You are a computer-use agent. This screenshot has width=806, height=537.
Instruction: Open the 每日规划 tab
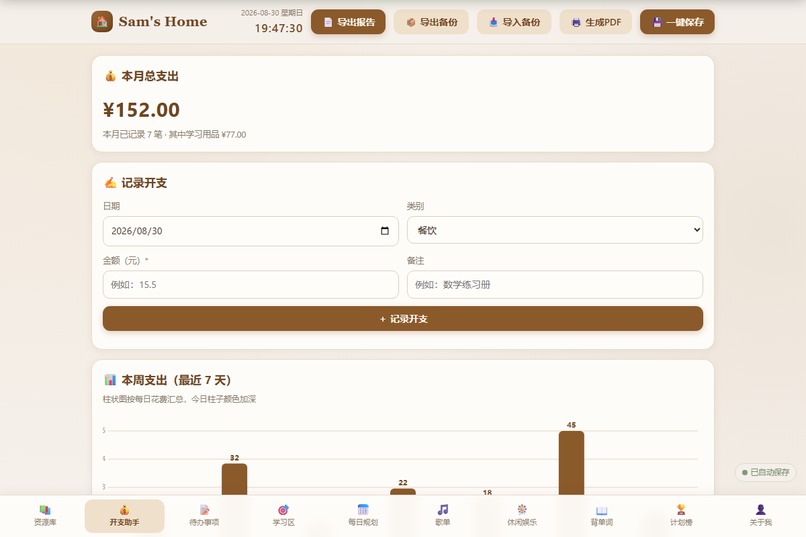pos(363,515)
